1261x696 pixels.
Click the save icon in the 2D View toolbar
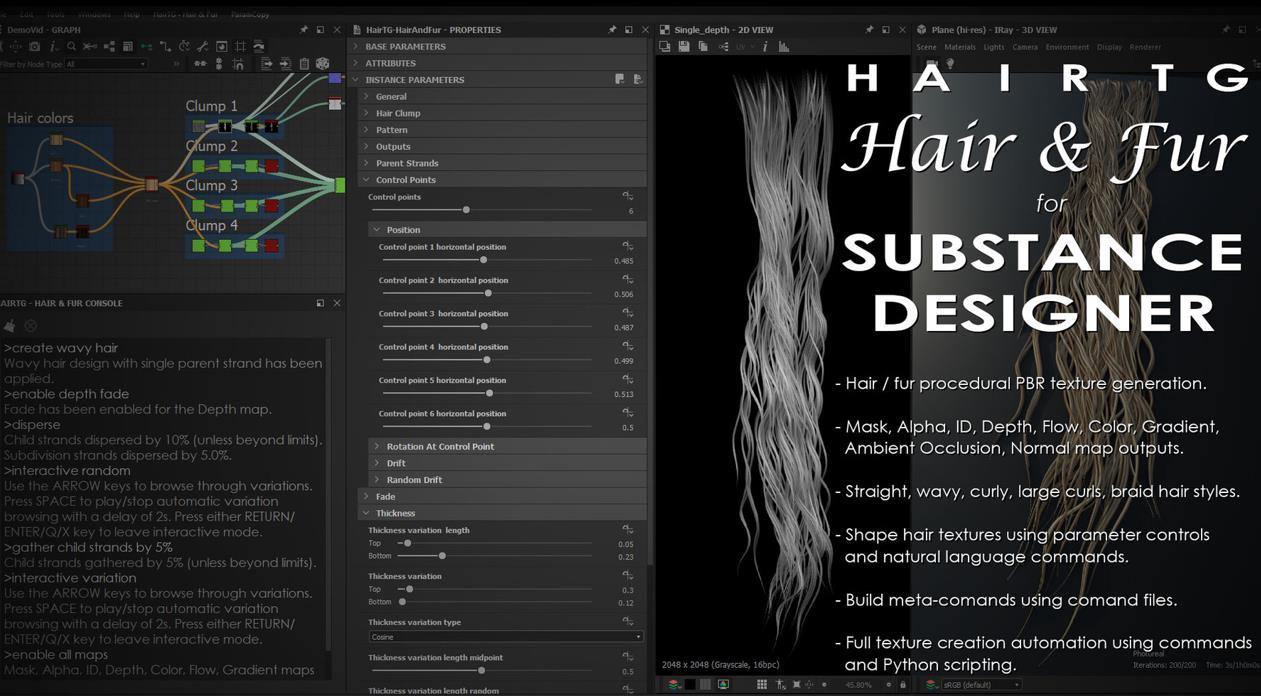click(x=684, y=47)
